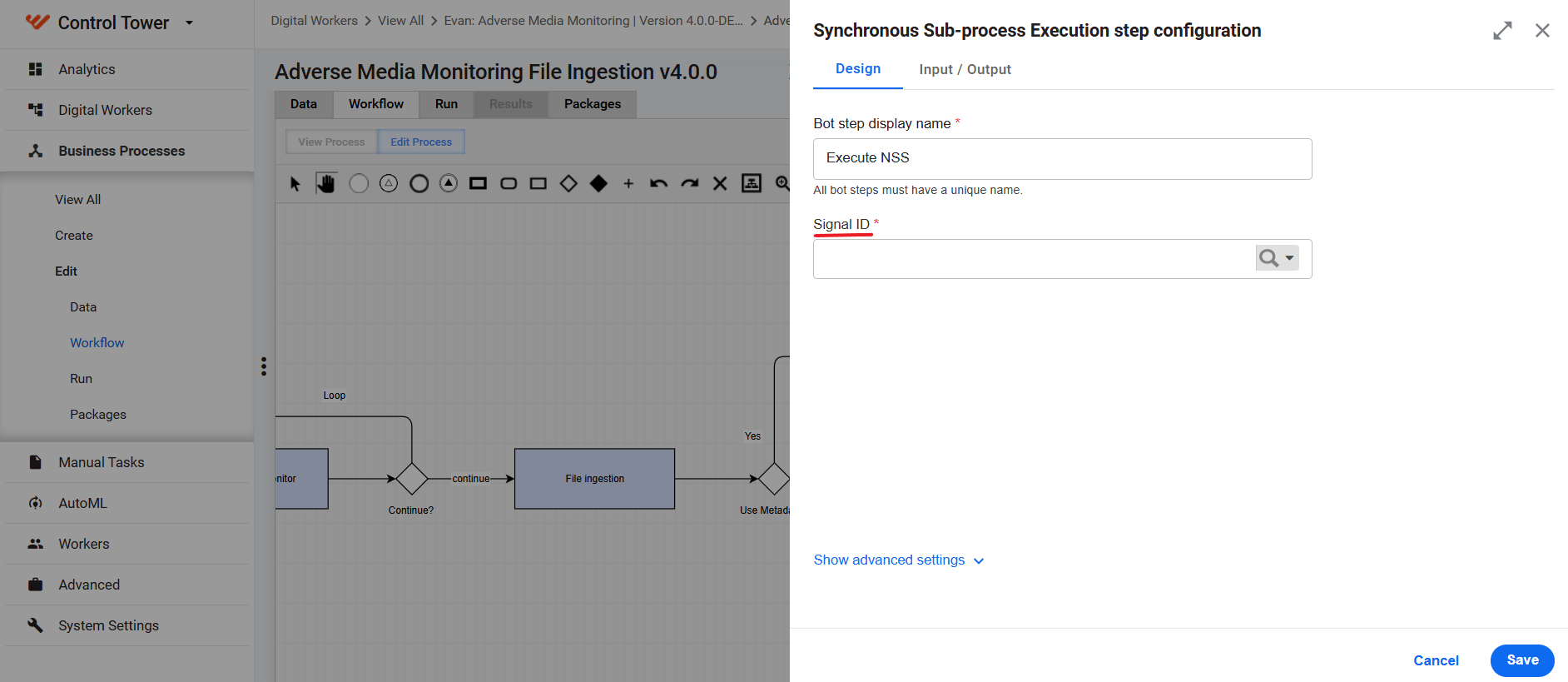1568x682 pixels.
Task: Open Workflow under Edit submenu
Action: click(x=97, y=343)
